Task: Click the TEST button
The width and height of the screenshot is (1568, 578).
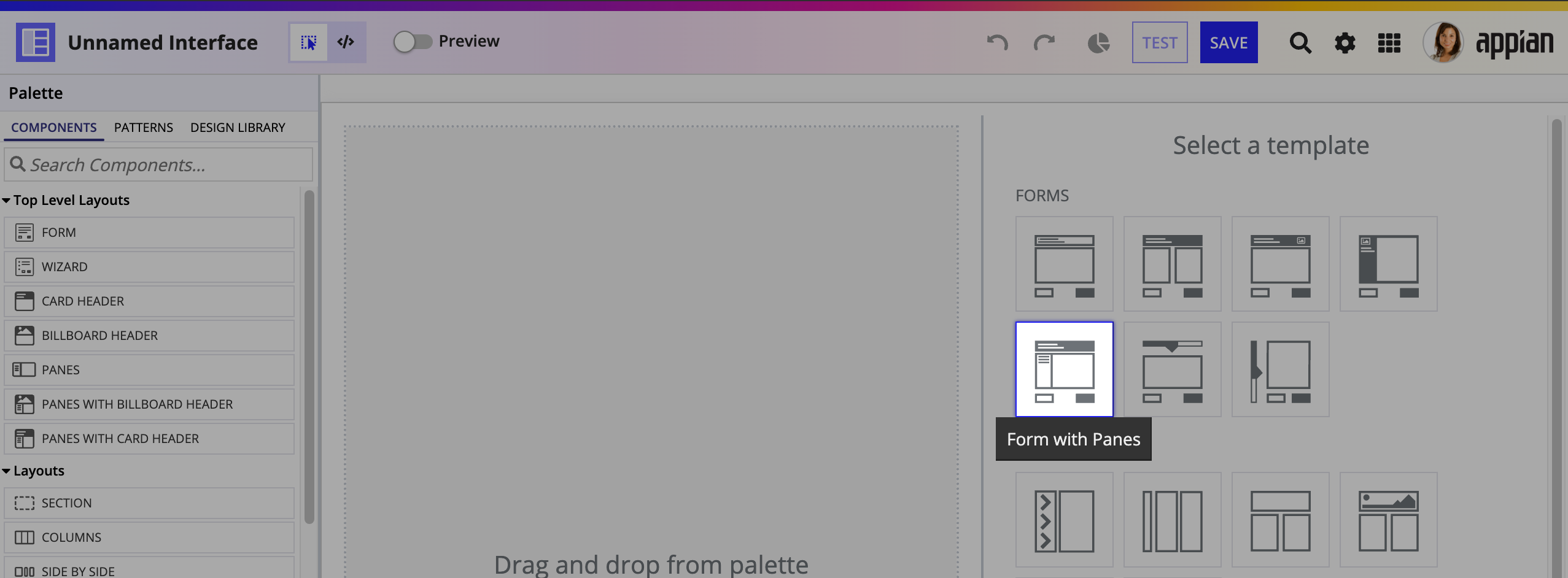Action: point(1160,42)
